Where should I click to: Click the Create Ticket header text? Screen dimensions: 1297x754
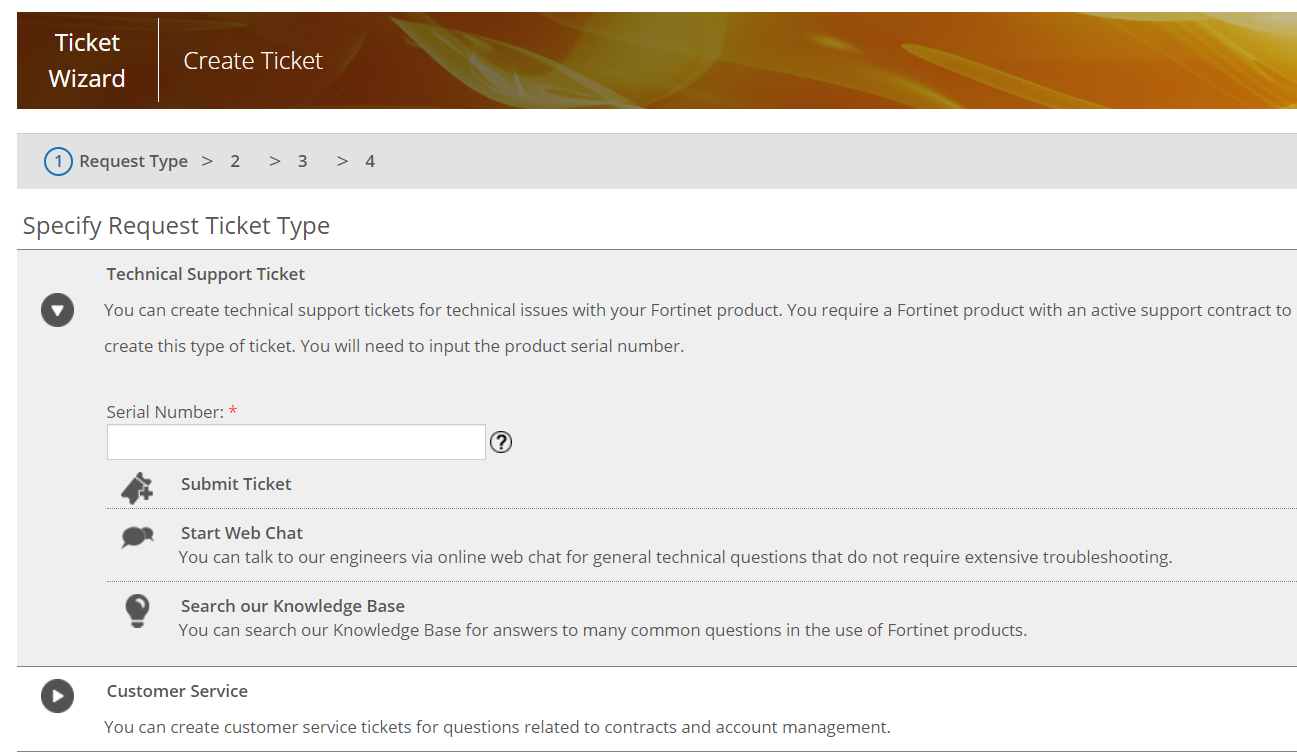253,61
